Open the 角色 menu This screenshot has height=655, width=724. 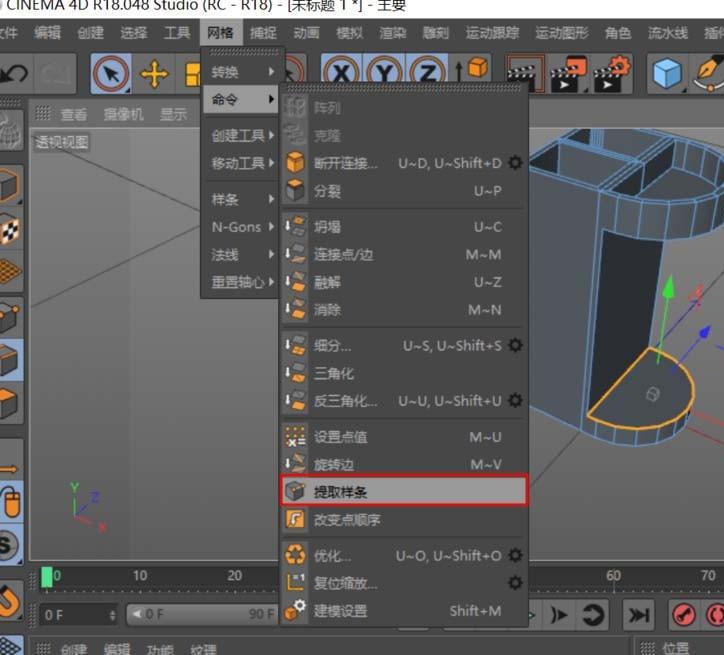coord(618,32)
